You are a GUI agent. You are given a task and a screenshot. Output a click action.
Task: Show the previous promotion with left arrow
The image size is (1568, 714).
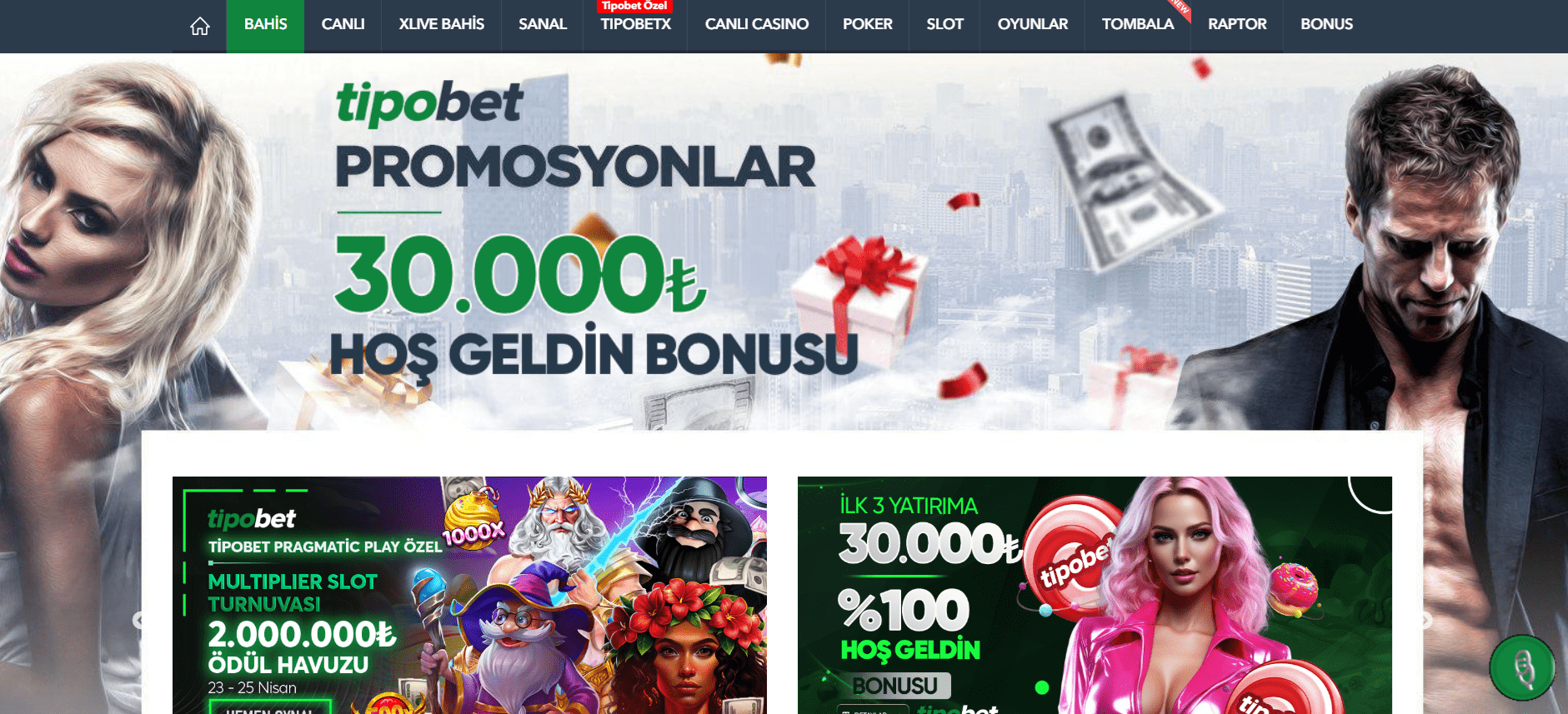pyautogui.click(x=139, y=620)
